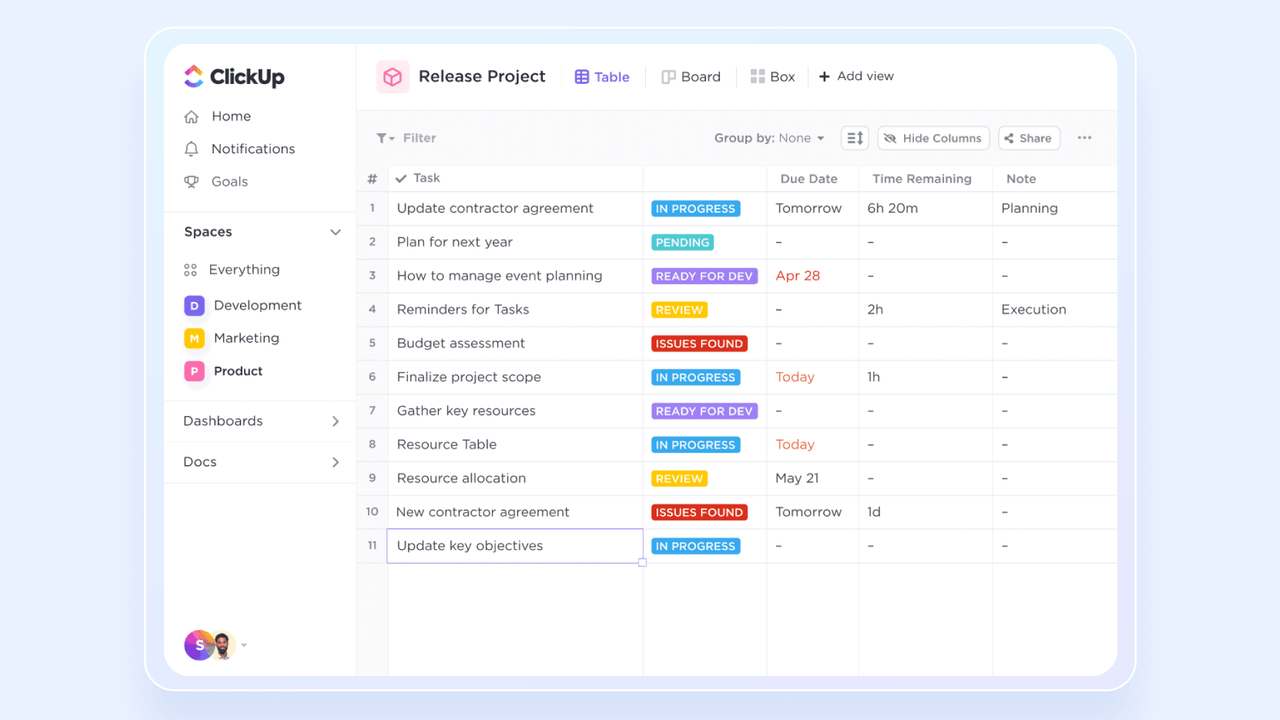Click IN PROGRESS badge for Update key objectives
Image resolution: width=1280 pixels, height=720 pixels.
pos(695,546)
